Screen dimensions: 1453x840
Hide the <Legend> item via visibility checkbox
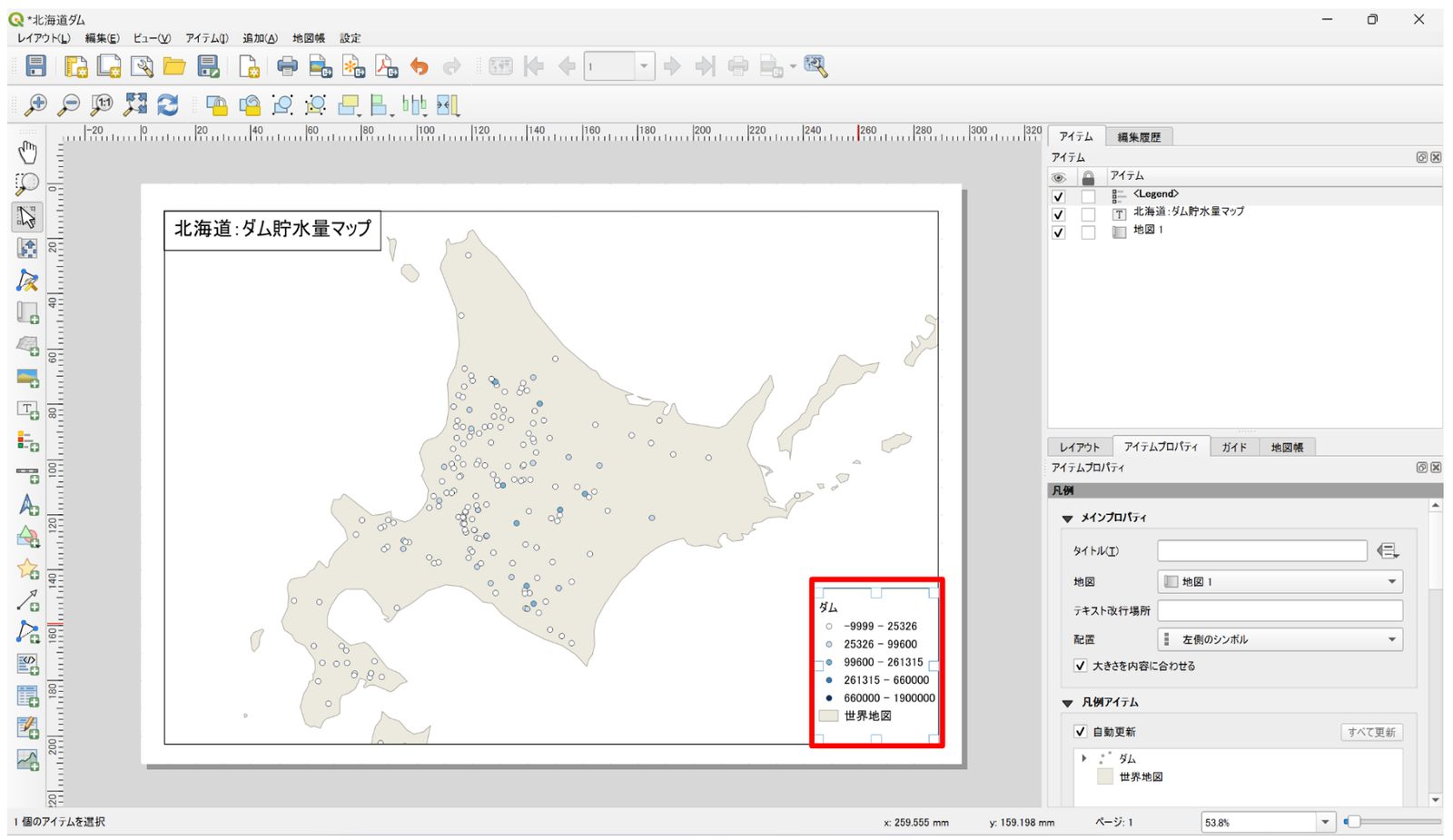point(1058,196)
